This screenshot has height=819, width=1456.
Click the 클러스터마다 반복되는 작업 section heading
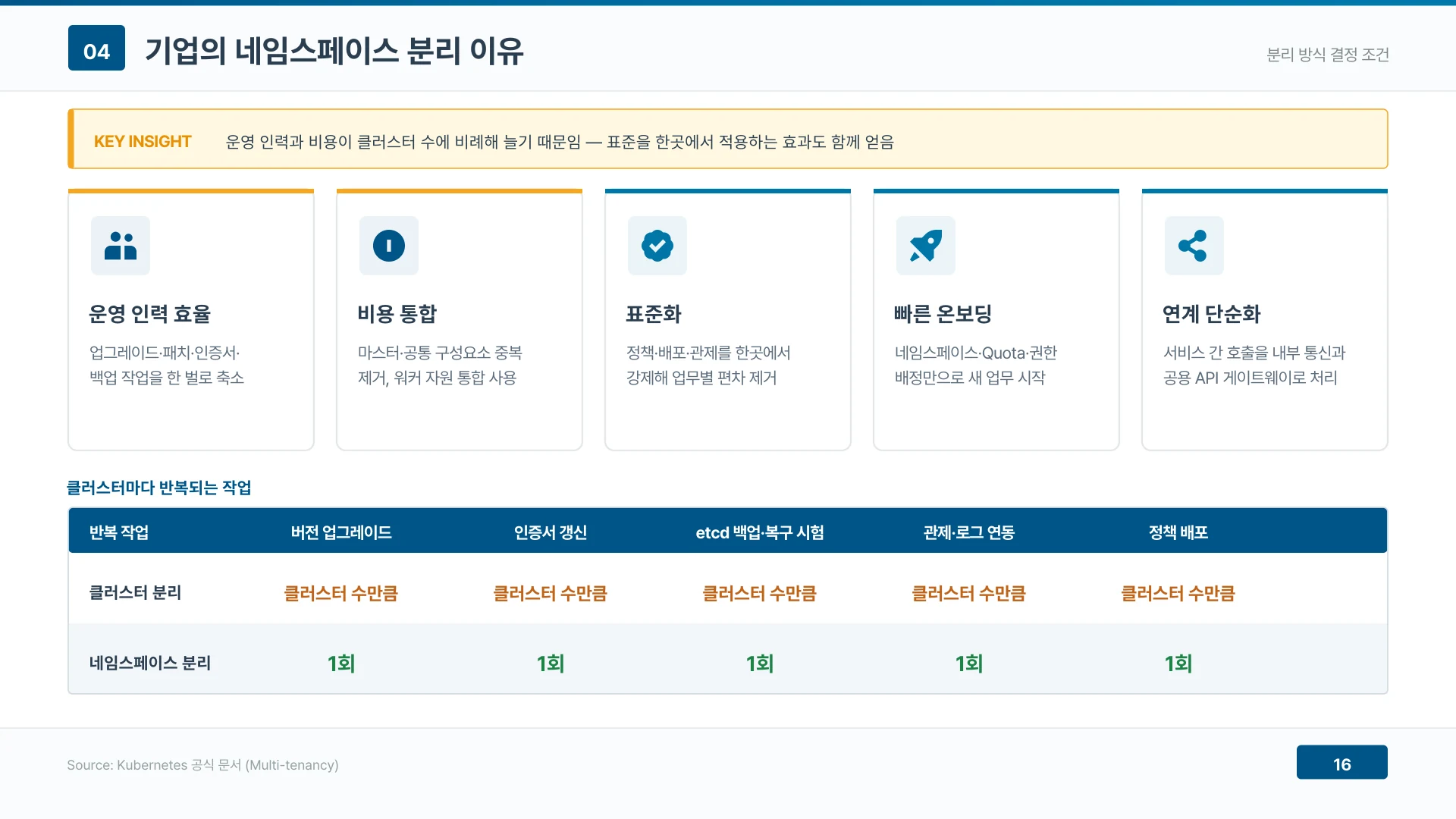pyautogui.click(x=159, y=488)
